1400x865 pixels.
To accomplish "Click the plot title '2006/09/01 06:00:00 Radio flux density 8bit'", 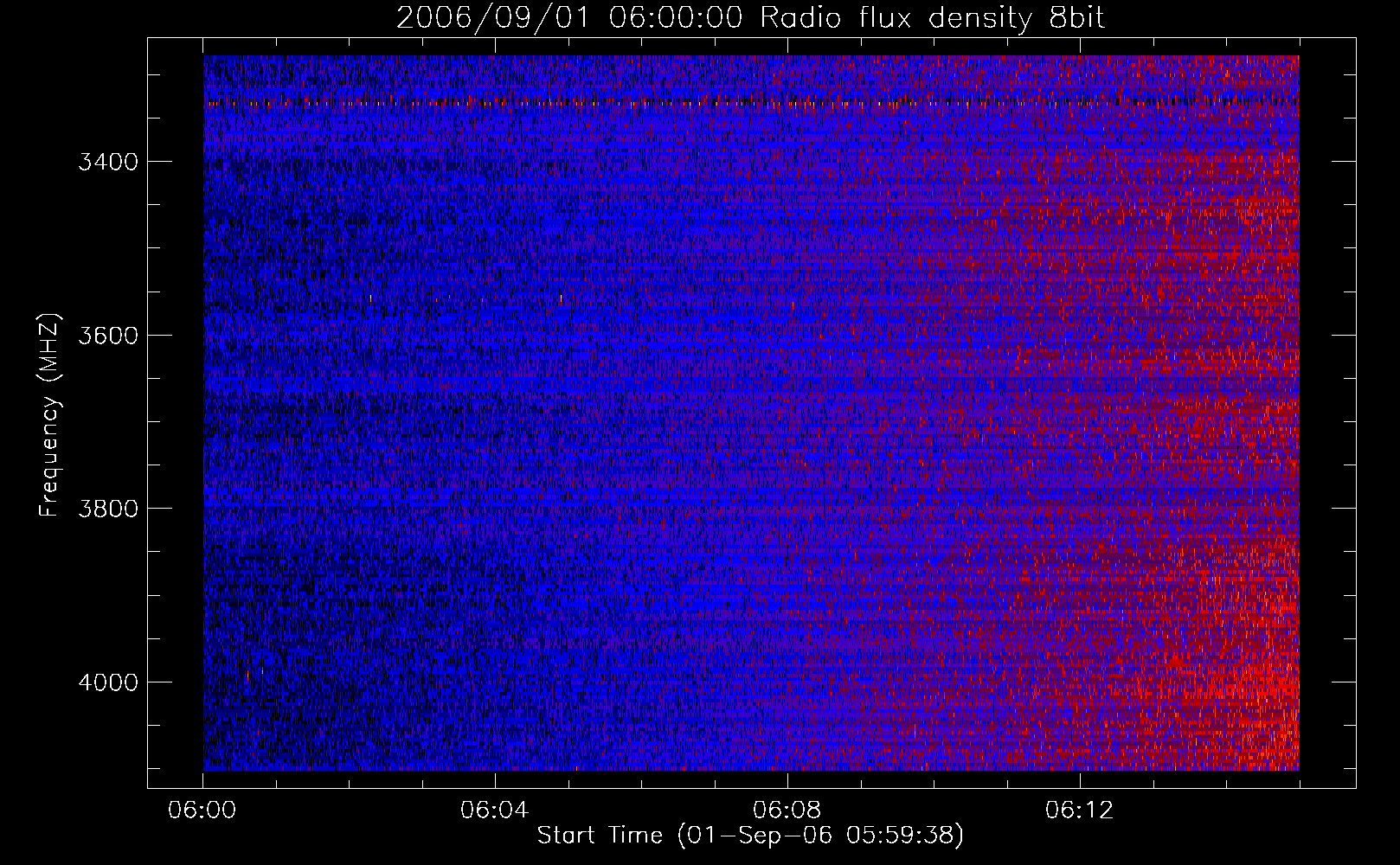I will 750,18.
